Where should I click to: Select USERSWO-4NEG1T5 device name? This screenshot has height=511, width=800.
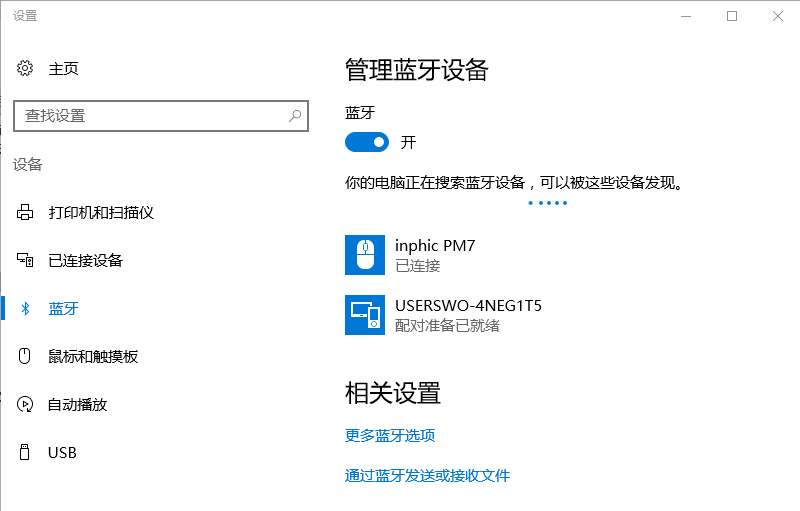(468, 305)
